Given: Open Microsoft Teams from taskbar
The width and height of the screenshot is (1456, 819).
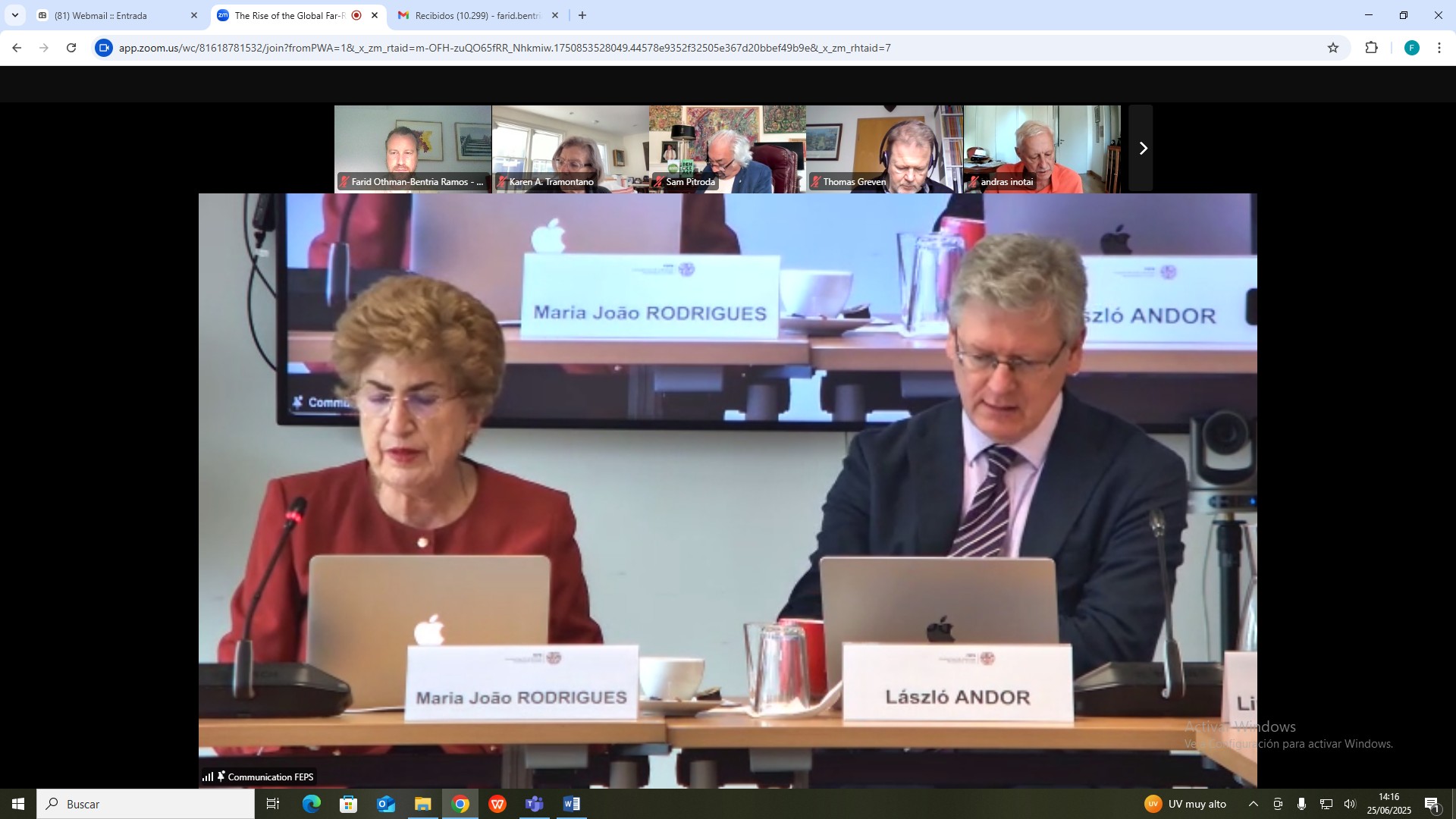Looking at the screenshot, I should coord(535,804).
